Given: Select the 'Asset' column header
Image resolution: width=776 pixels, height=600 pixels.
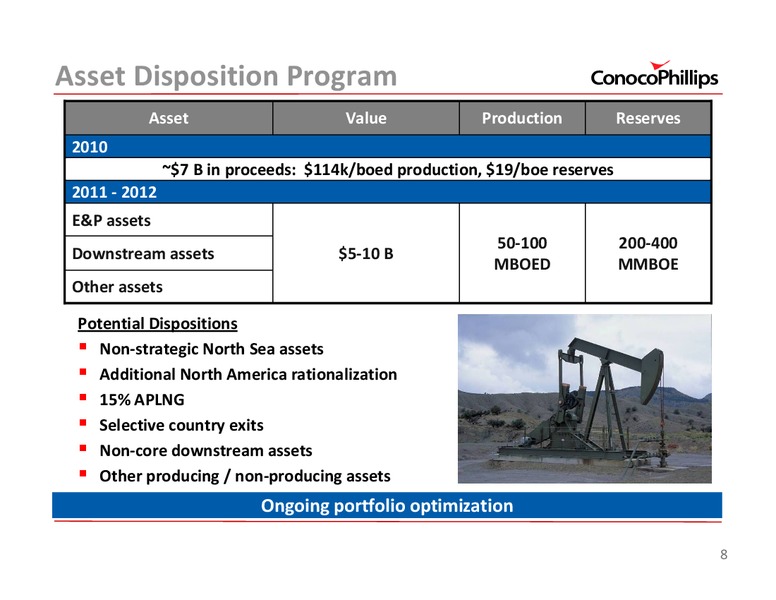Looking at the screenshot, I should pyautogui.click(x=169, y=118).
